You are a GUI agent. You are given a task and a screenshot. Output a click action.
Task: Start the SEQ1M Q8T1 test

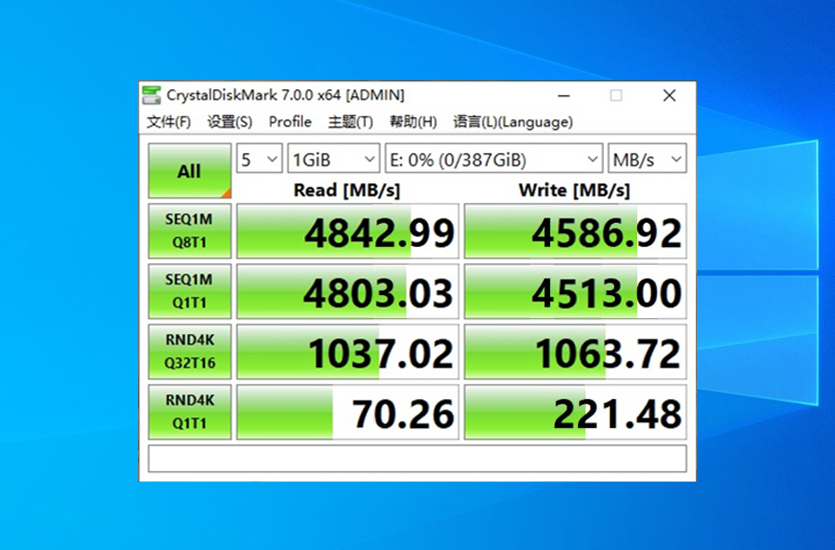click(x=190, y=231)
